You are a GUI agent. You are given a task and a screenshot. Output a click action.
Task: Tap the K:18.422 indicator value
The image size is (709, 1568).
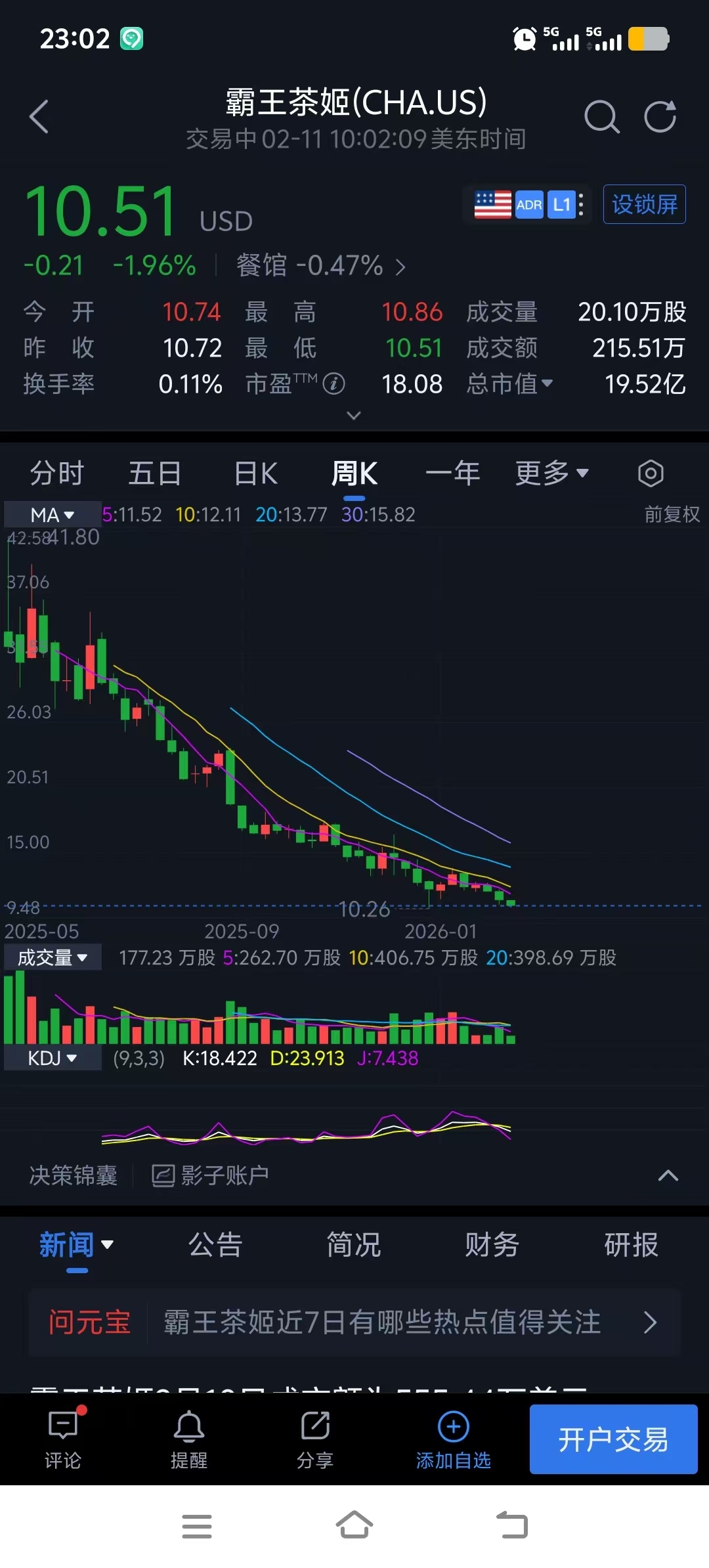[x=220, y=1058]
